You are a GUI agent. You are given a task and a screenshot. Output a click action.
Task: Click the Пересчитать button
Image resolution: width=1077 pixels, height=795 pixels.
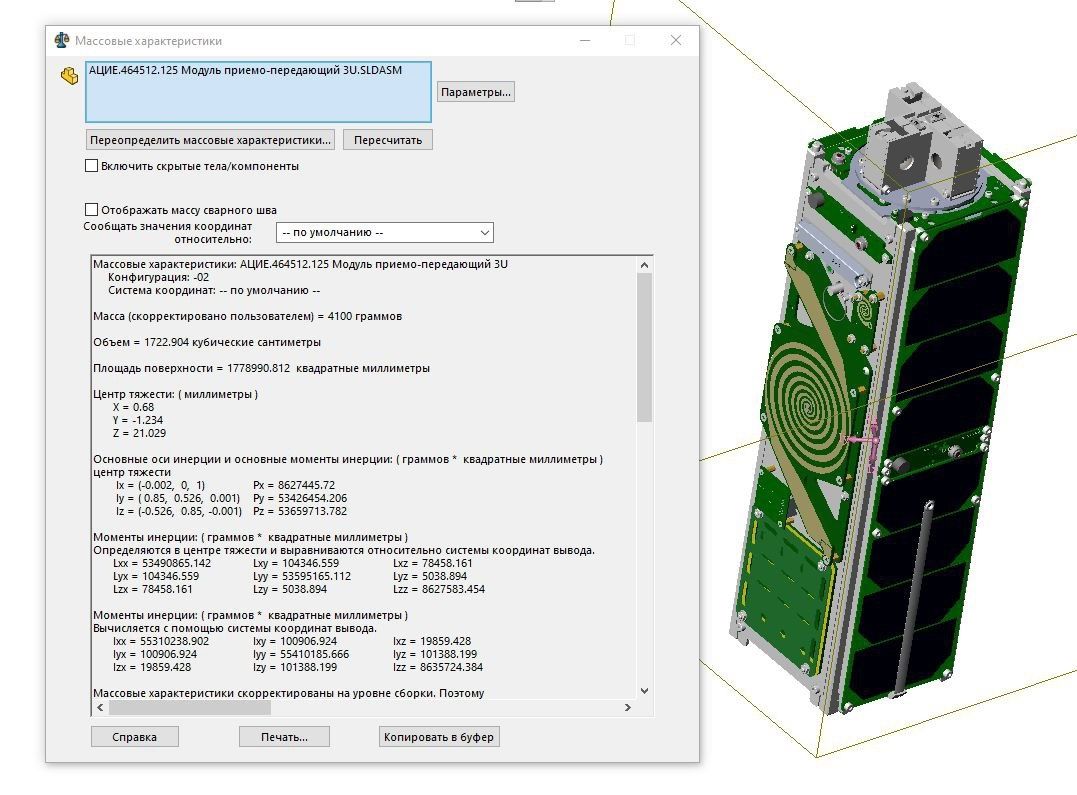coord(388,140)
